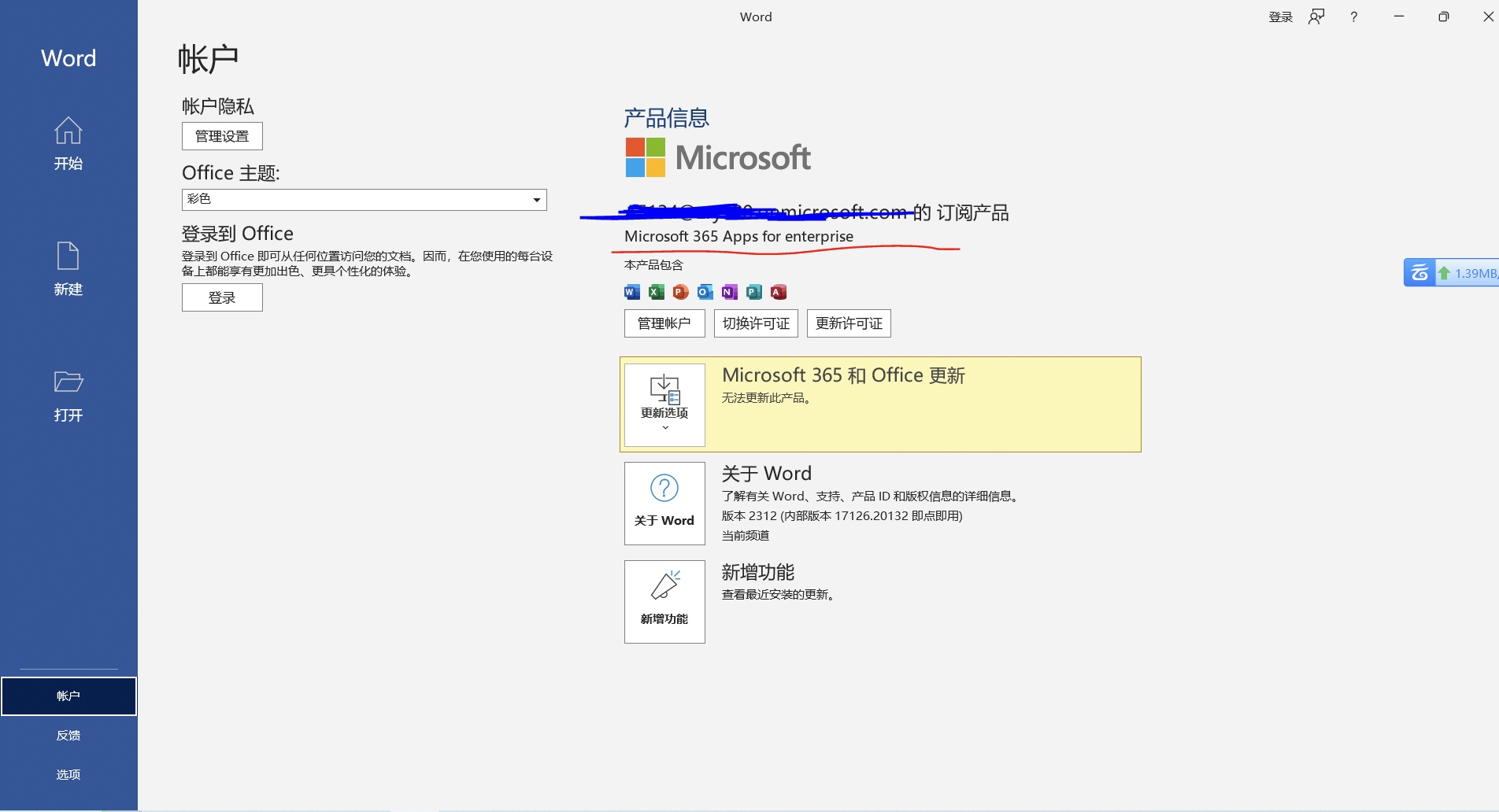Viewport: 1499px width, 812px height.
Task: Click the help question mark icon
Action: [x=1353, y=17]
